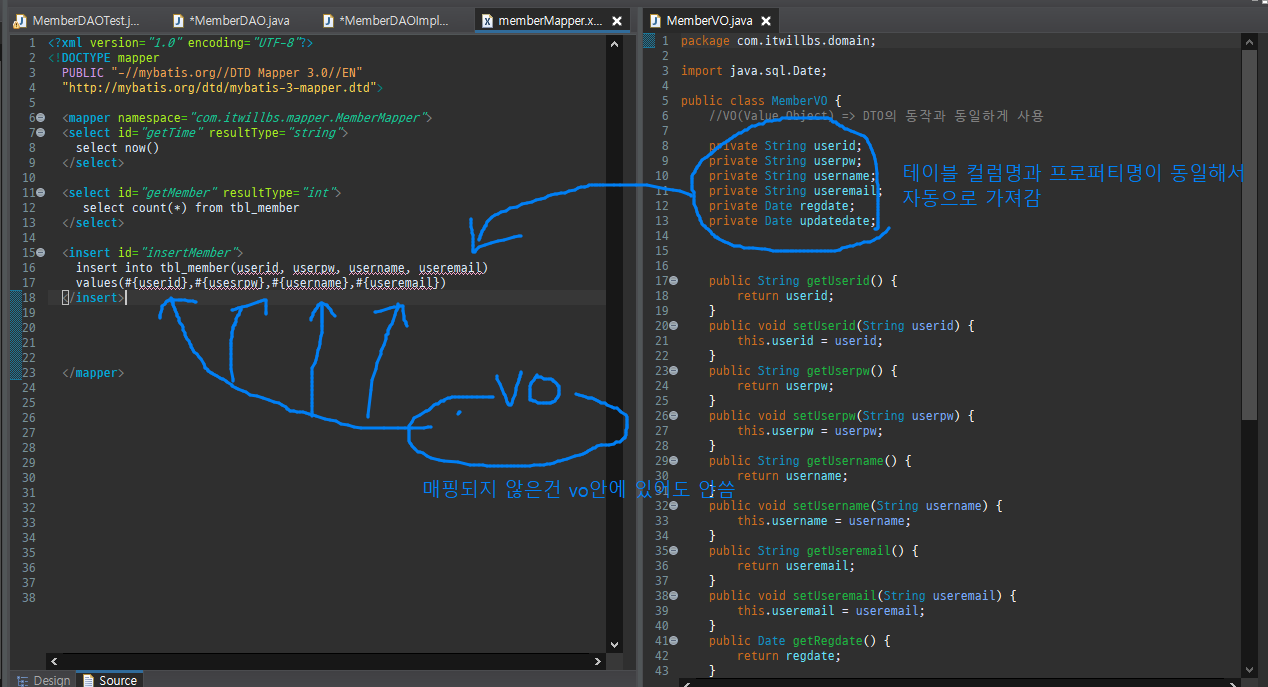Click the 'private Date updatedate;' field

pyautogui.click(x=792, y=221)
